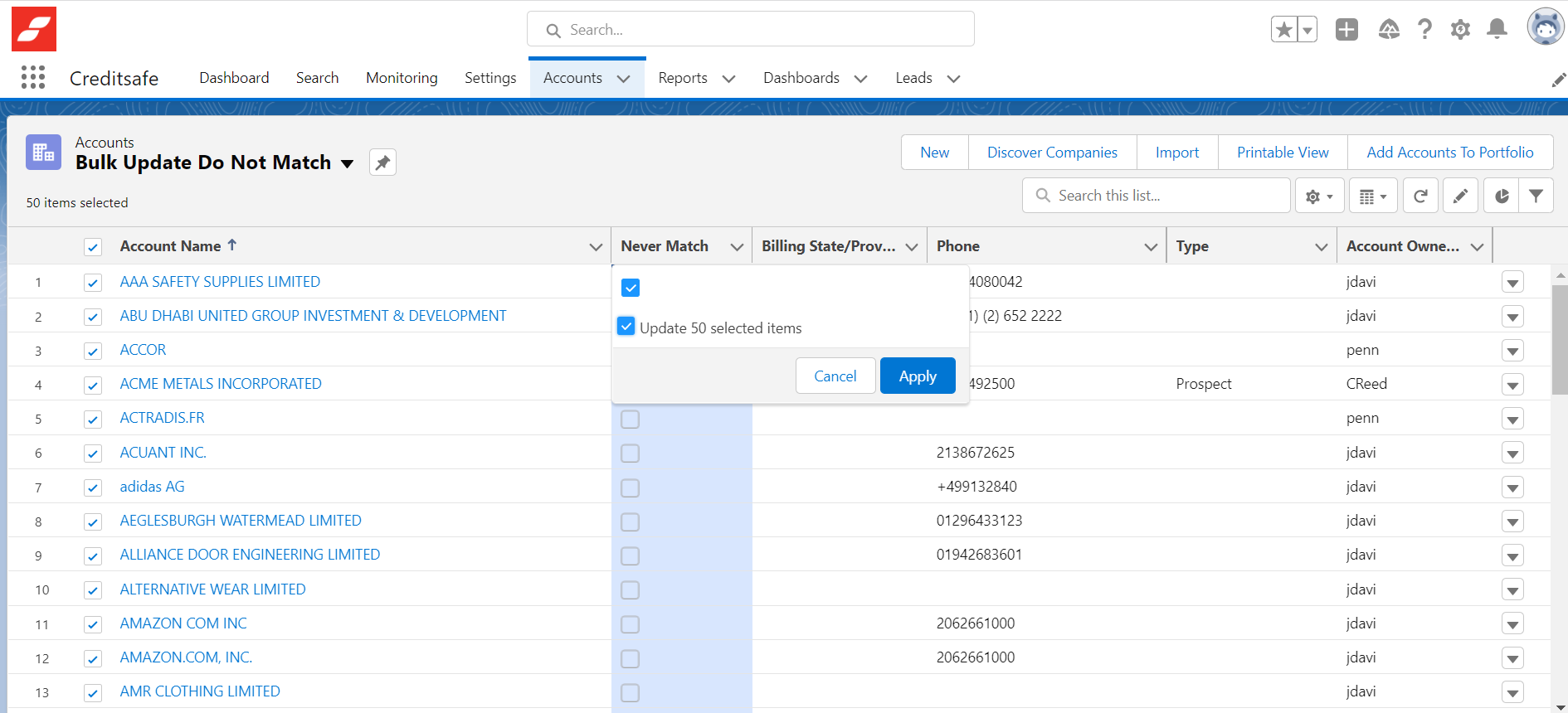Open the Reports tab
This screenshot has height=713, width=1568.
click(683, 78)
